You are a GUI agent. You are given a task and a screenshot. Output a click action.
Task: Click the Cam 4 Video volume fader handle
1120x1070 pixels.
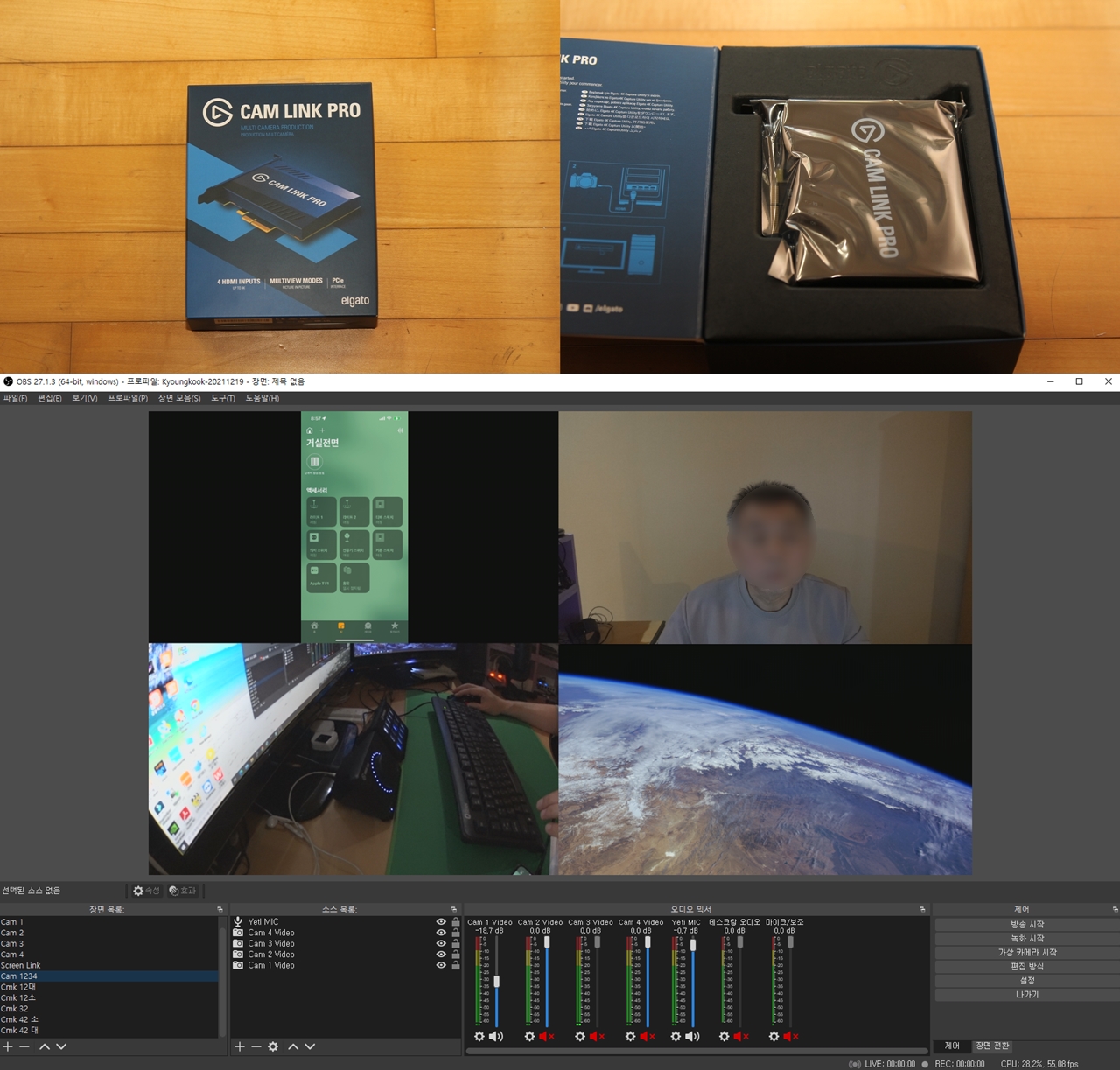tap(648, 942)
